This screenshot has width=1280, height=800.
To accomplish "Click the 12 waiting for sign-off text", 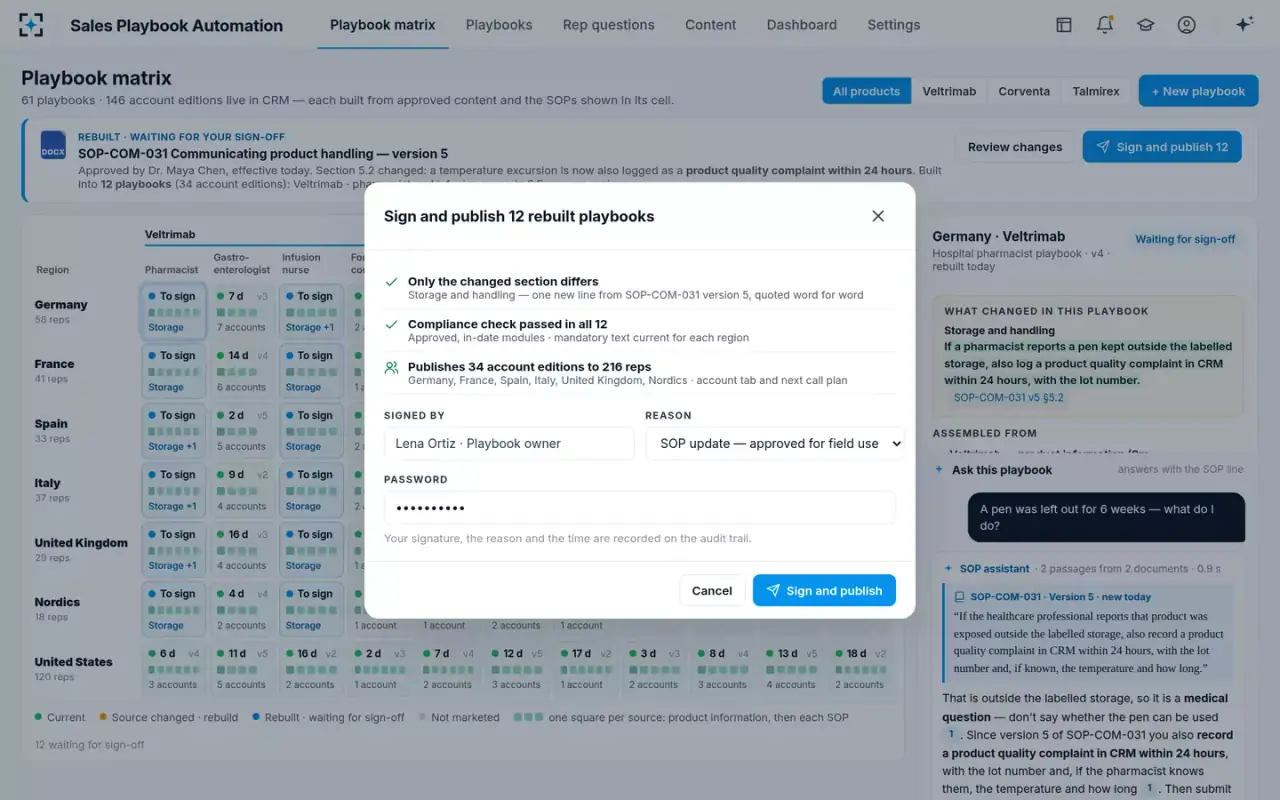I will pos(90,745).
